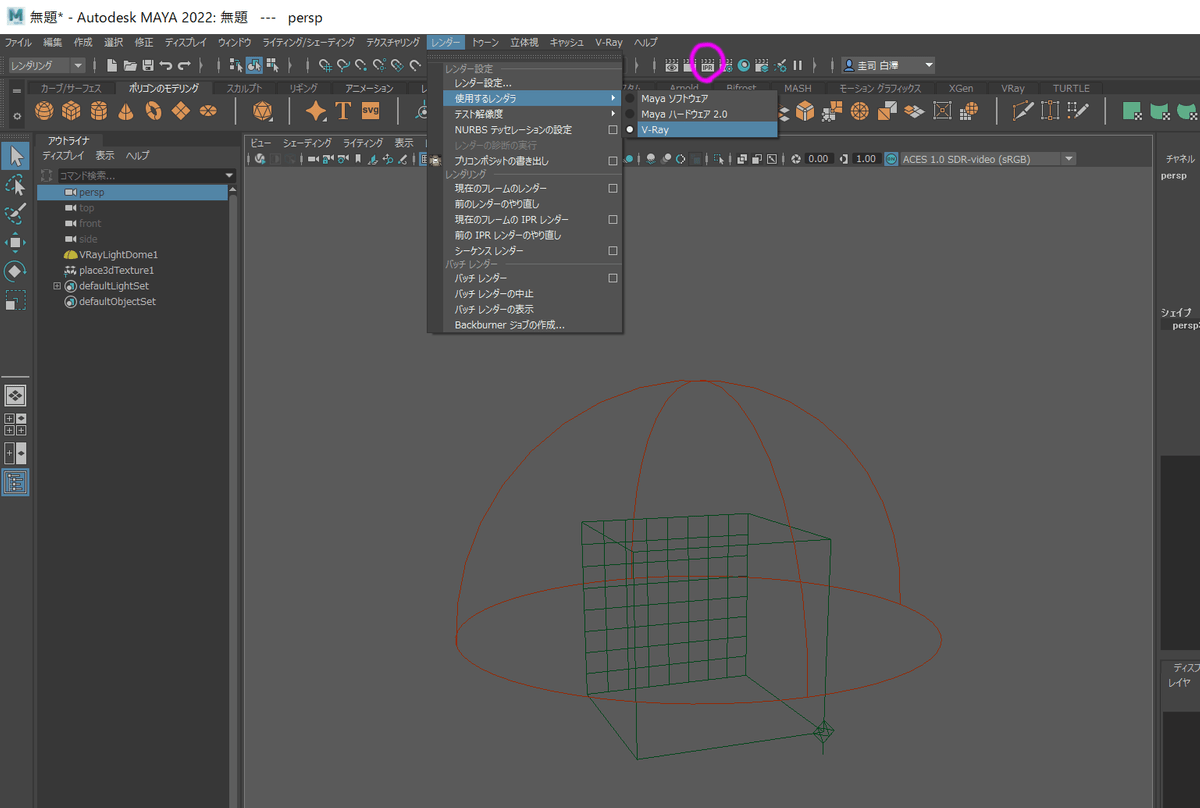The height and width of the screenshot is (808, 1200).
Task: Create a platonic solid from the shelf
Action: tap(262, 110)
